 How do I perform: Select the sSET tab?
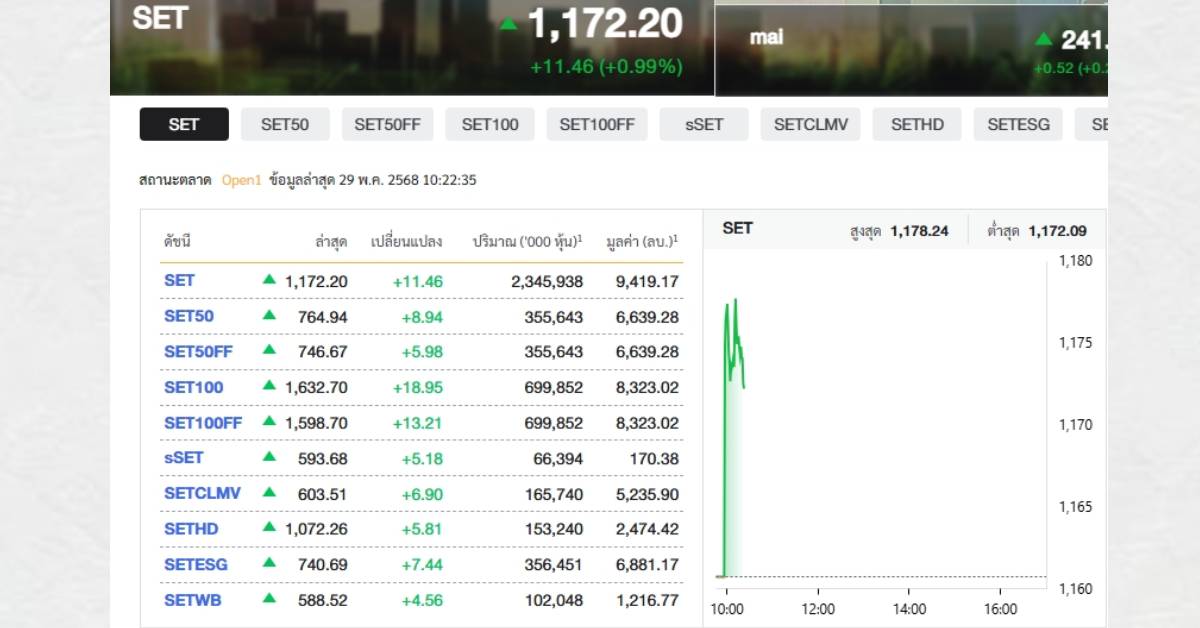click(x=704, y=125)
